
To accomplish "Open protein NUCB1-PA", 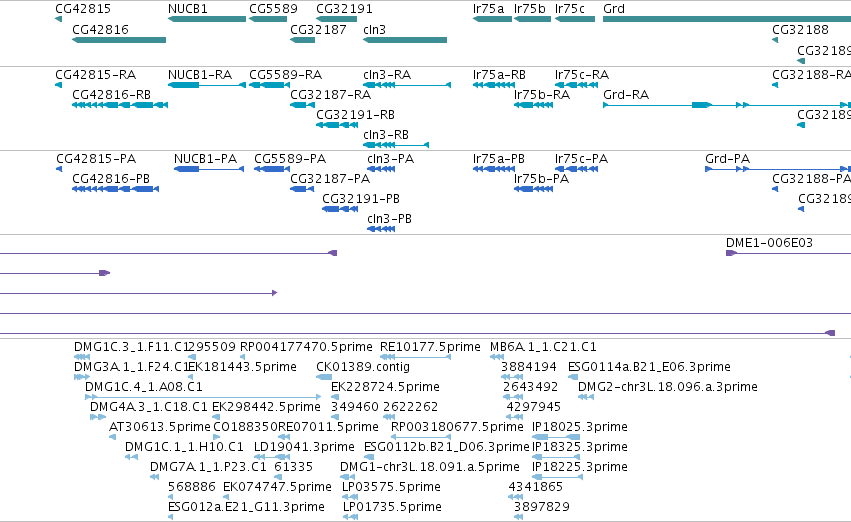I will click(205, 159).
